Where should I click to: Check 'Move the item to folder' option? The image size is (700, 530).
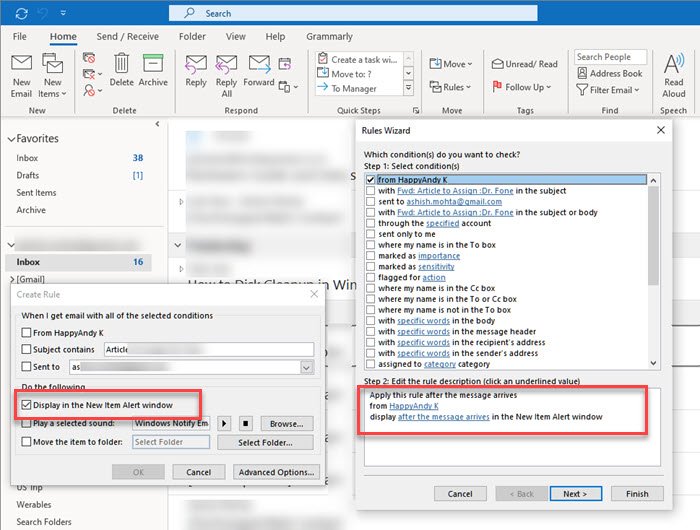point(26,442)
